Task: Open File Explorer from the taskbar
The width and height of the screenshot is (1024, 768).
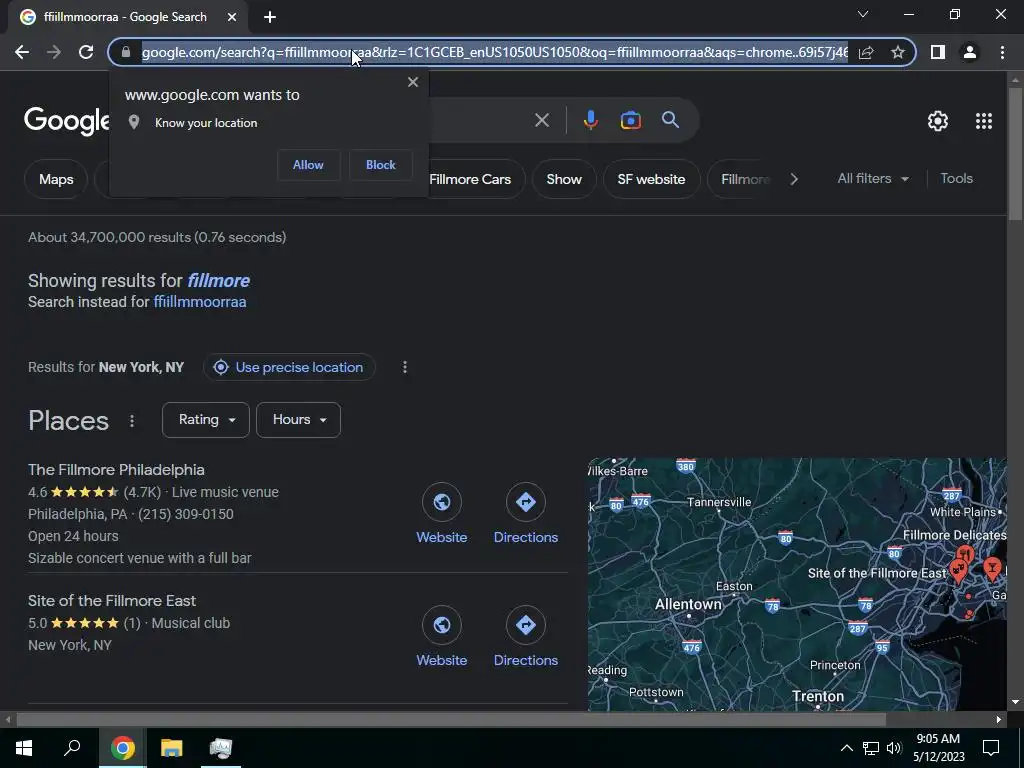Action: pyautogui.click(x=172, y=748)
